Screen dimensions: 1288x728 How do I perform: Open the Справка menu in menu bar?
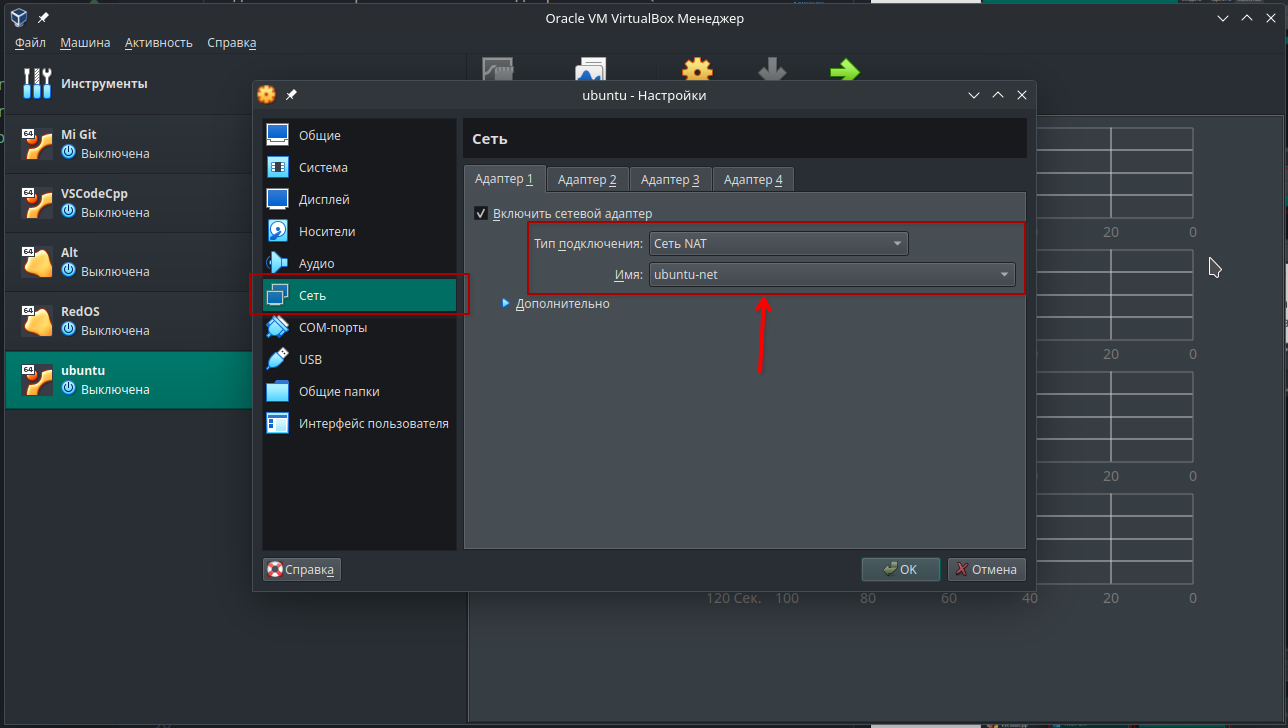(x=232, y=43)
